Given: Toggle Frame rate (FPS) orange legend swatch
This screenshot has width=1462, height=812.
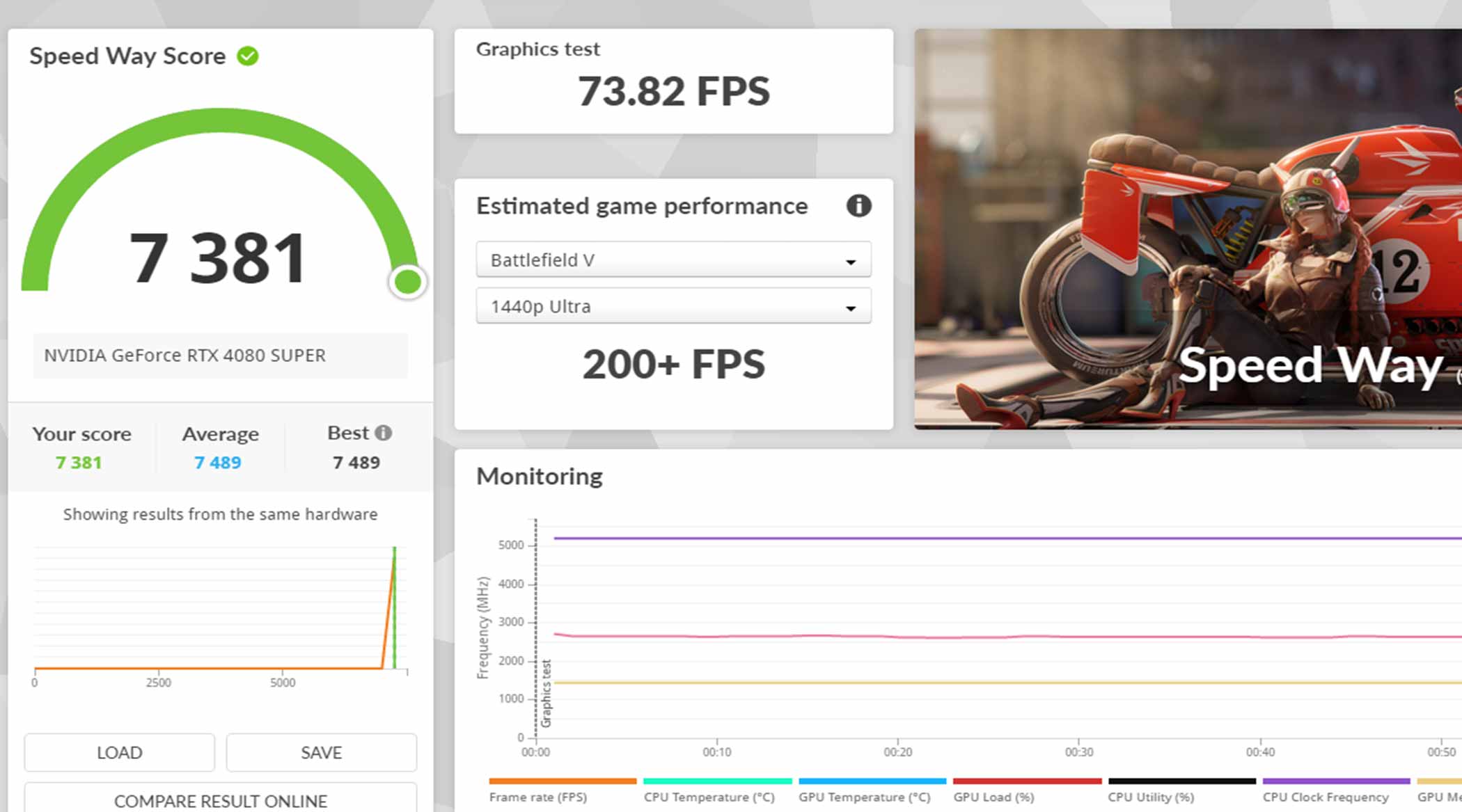Looking at the screenshot, I should (563, 781).
